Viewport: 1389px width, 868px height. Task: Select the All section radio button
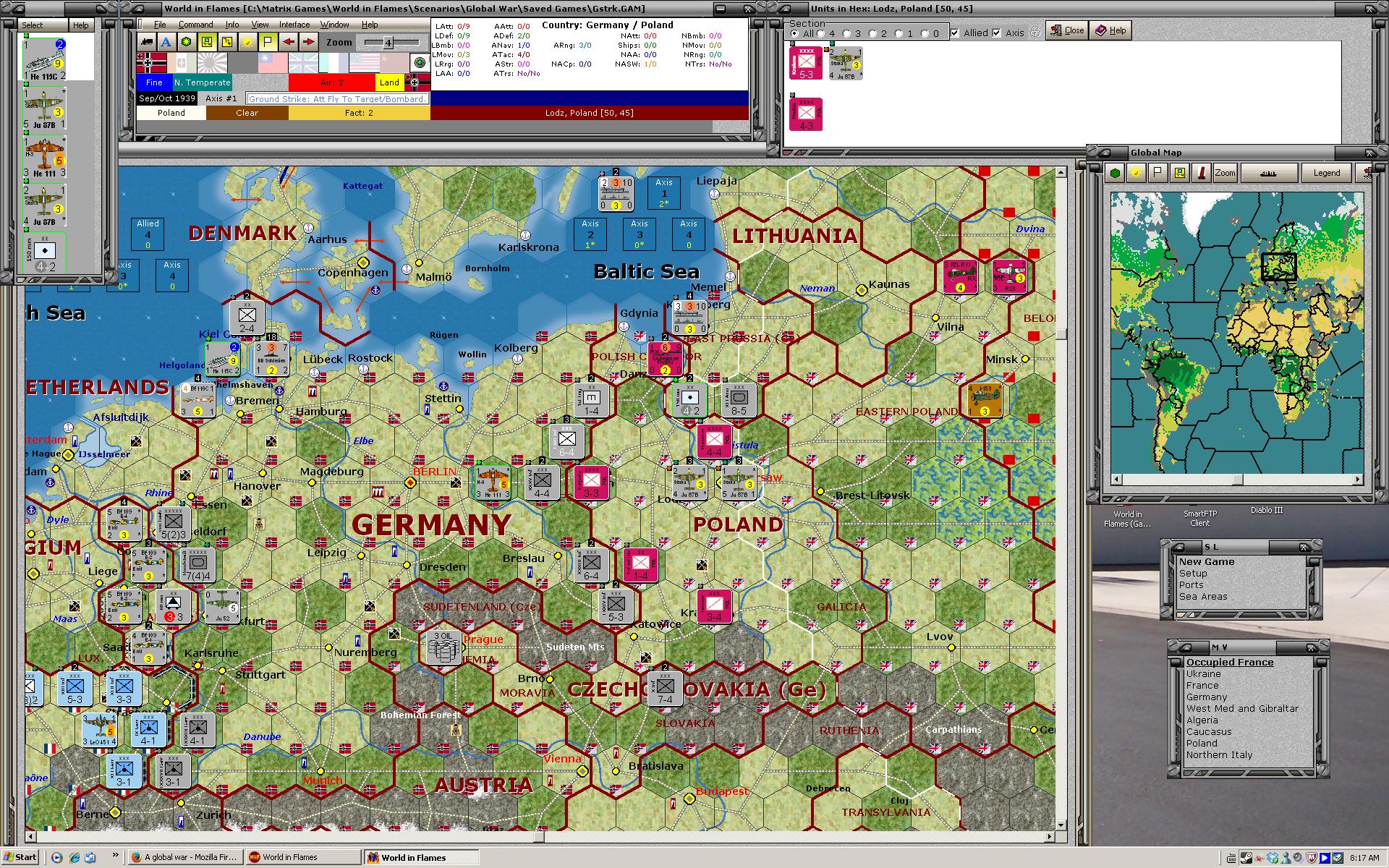click(794, 33)
